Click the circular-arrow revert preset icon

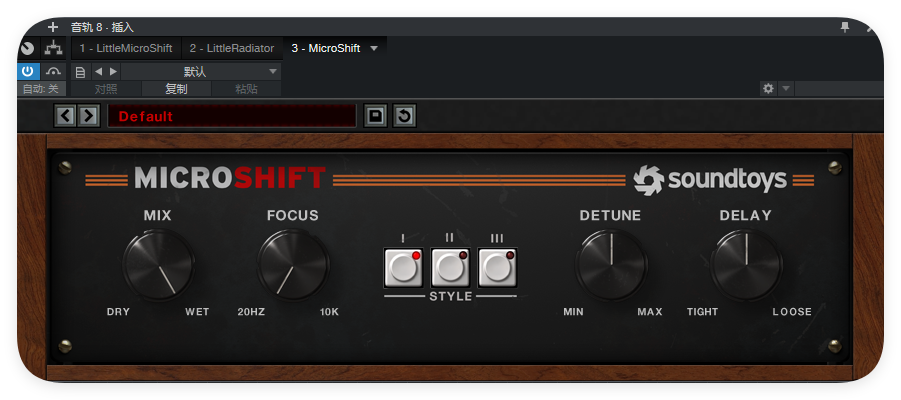[x=405, y=116]
